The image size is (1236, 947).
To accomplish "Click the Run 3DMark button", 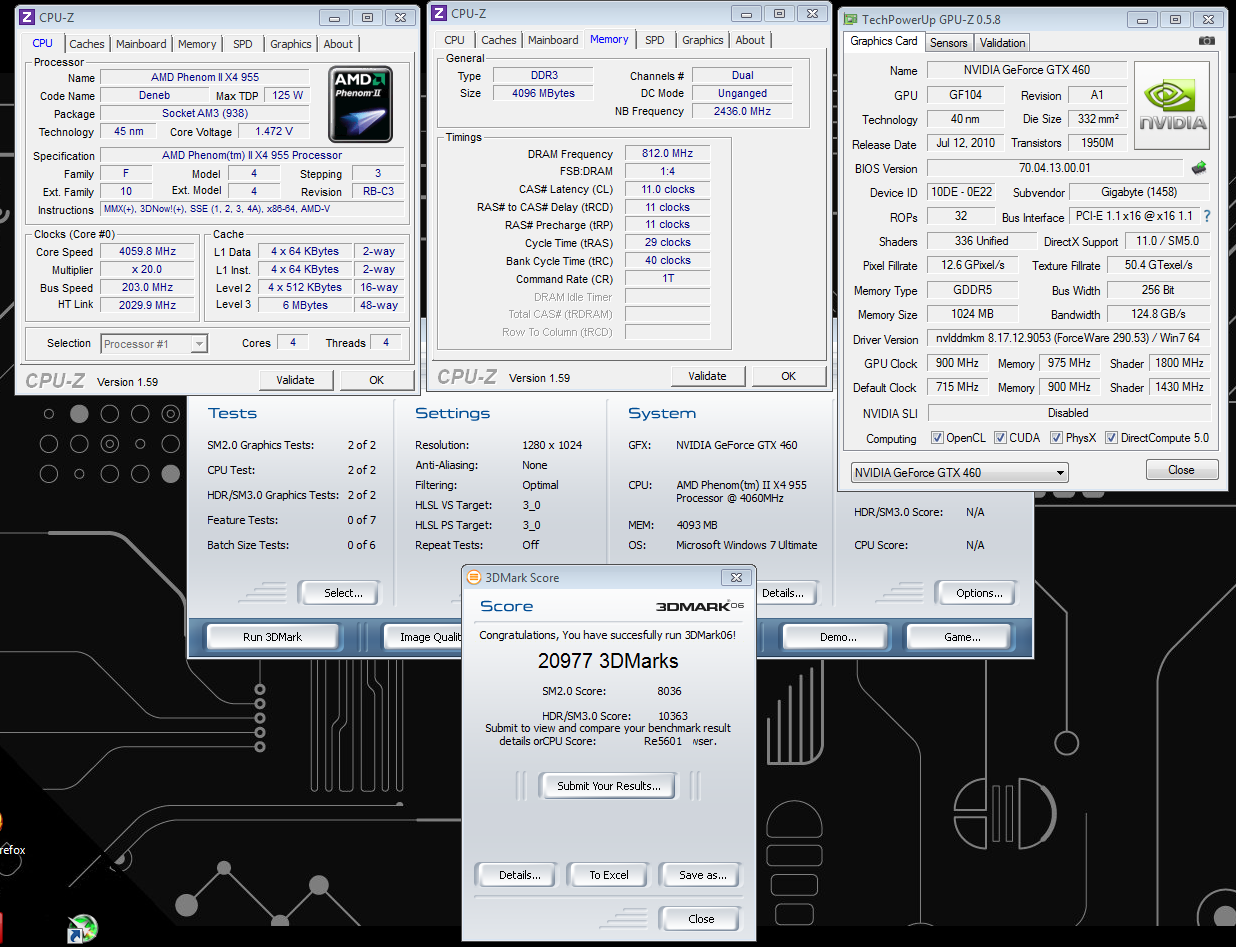I will tap(273, 637).
